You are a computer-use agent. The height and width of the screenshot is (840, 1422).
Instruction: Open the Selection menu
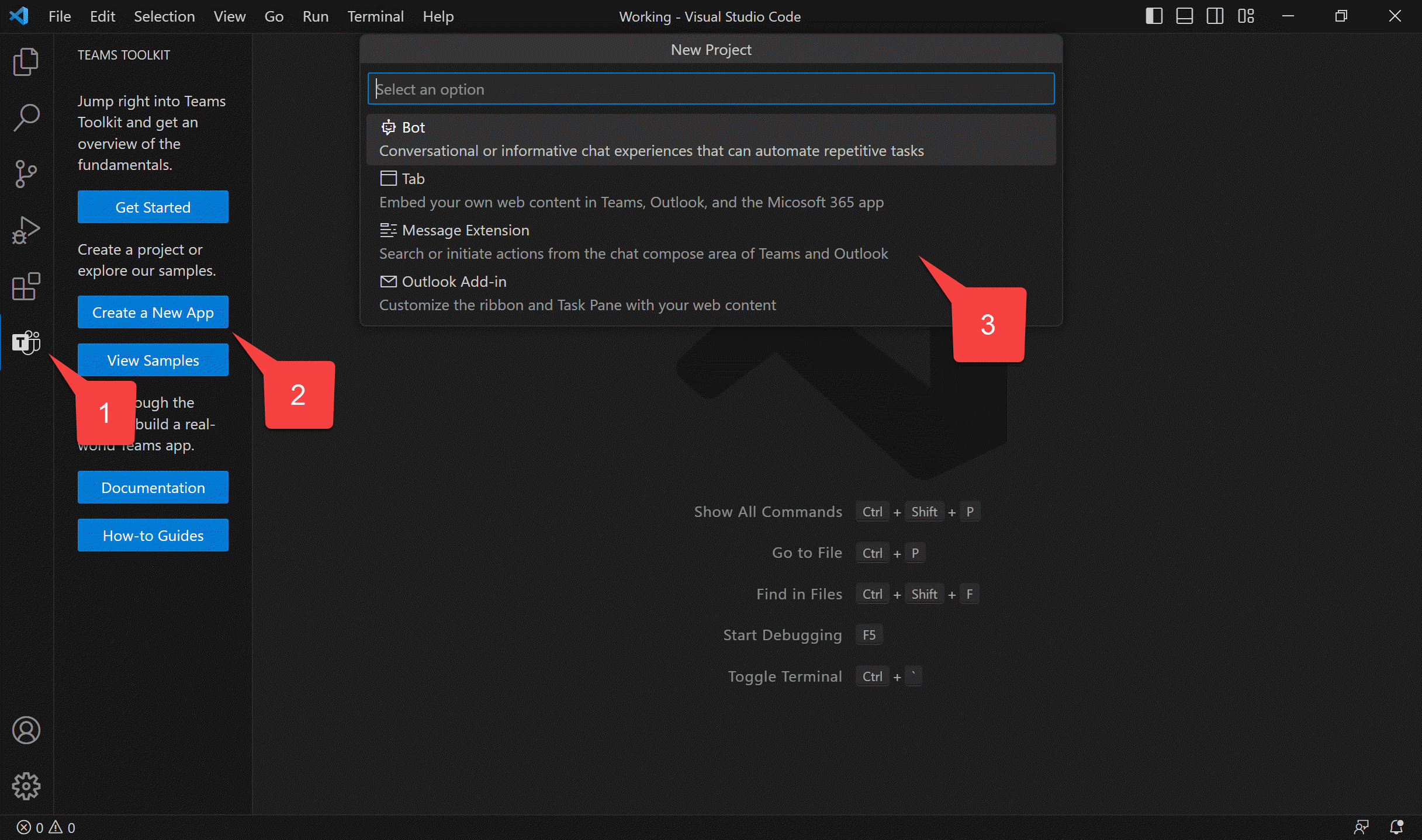(x=164, y=16)
